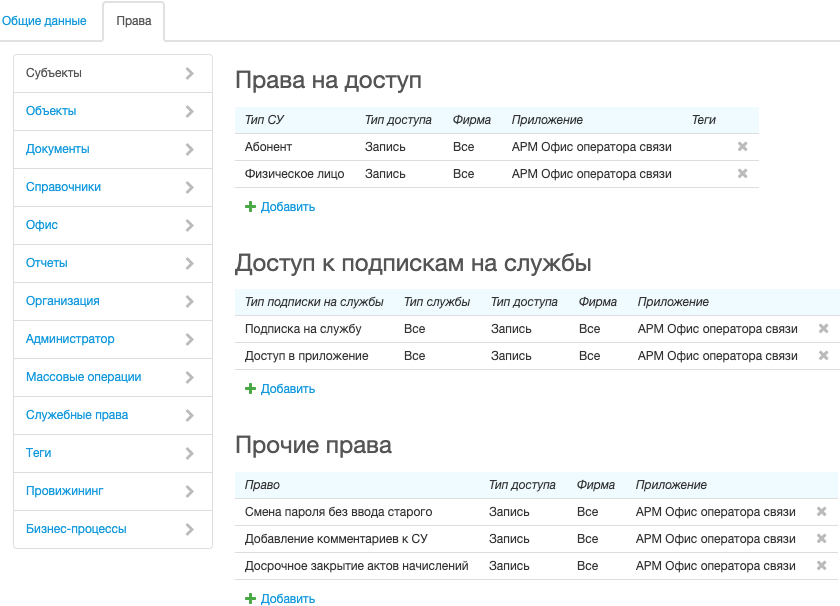Select Досрочное закрытие актов начислений text
Viewport: 840px width, 606px height.
[356, 566]
